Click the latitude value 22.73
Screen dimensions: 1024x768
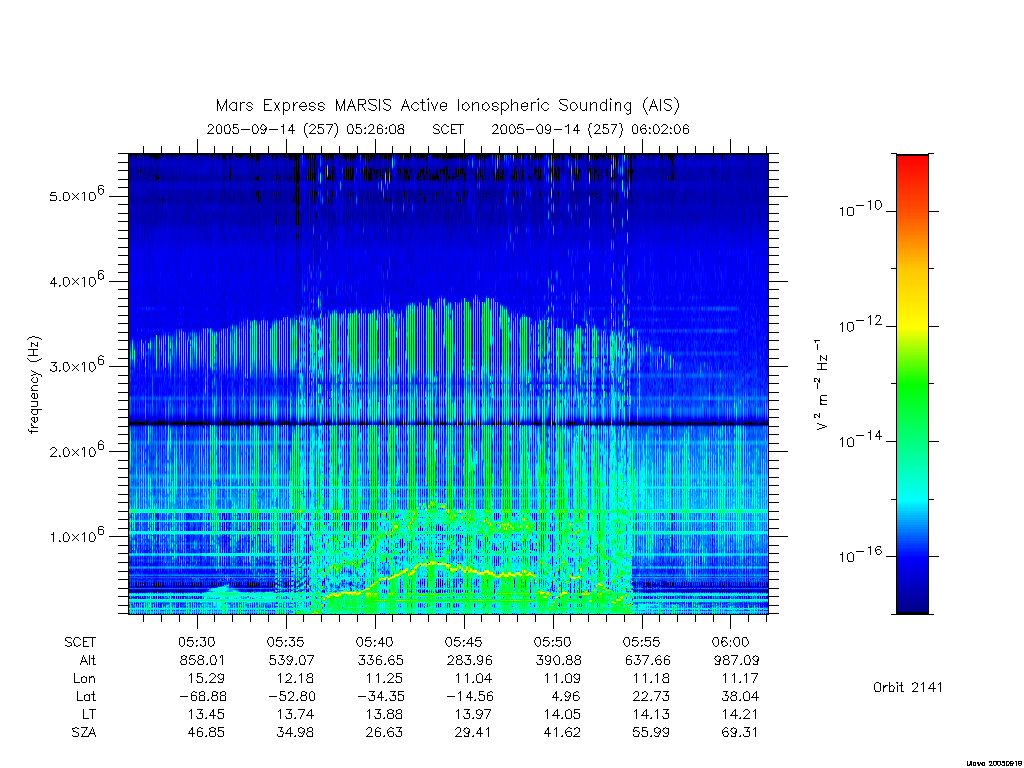651,696
